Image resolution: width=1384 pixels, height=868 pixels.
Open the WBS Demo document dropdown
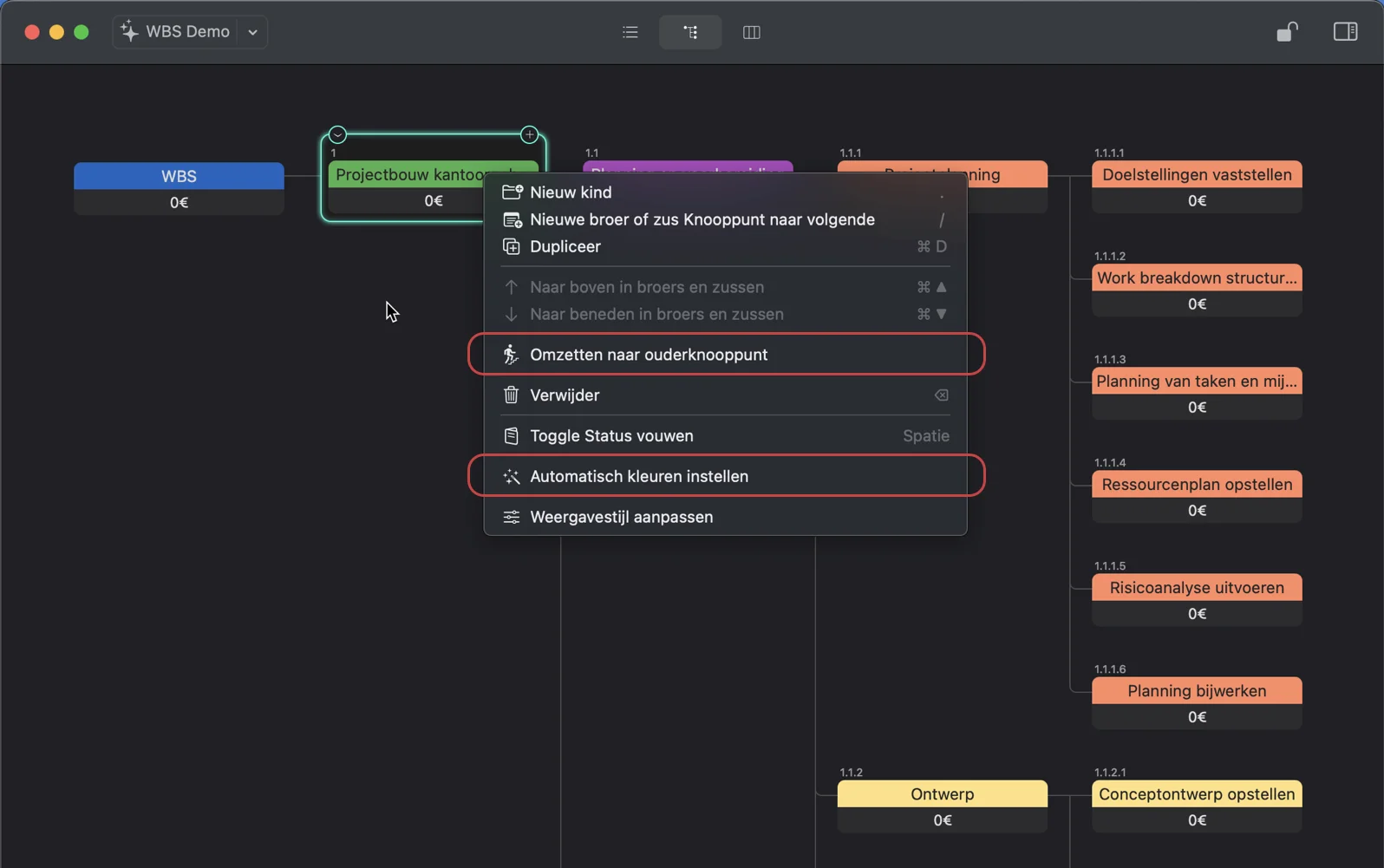(252, 32)
